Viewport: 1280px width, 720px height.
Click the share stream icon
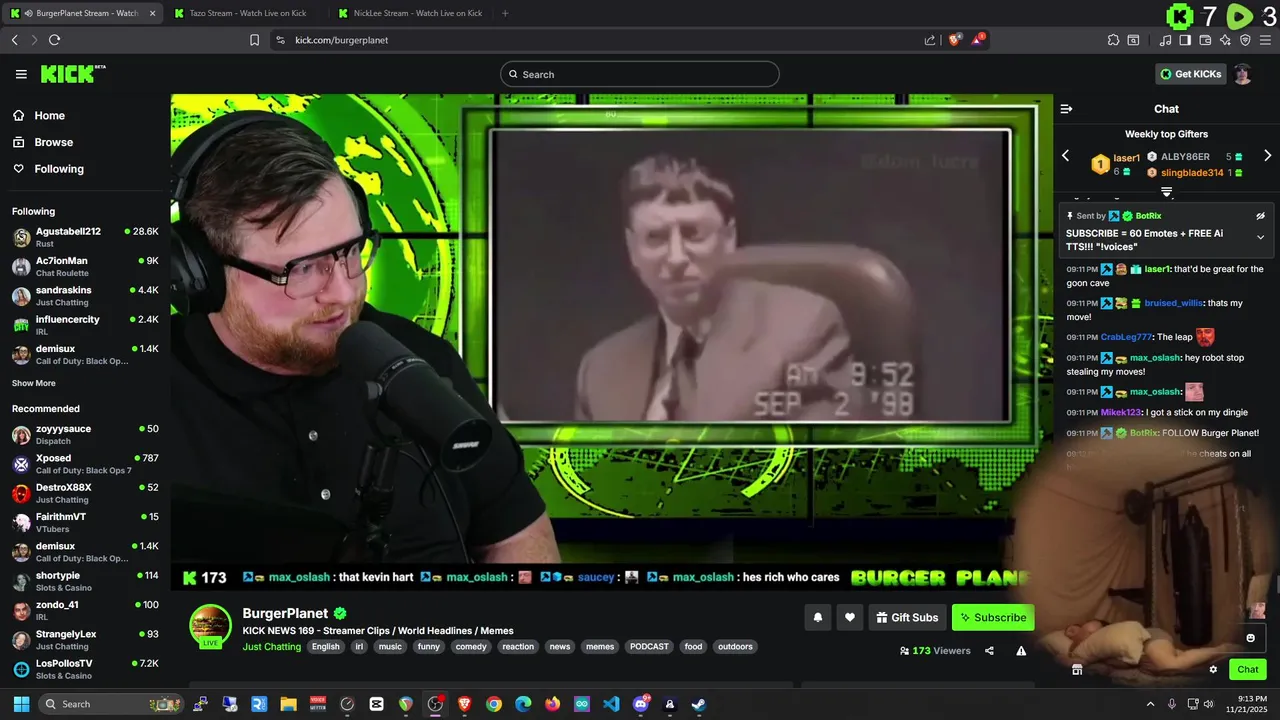click(x=989, y=651)
